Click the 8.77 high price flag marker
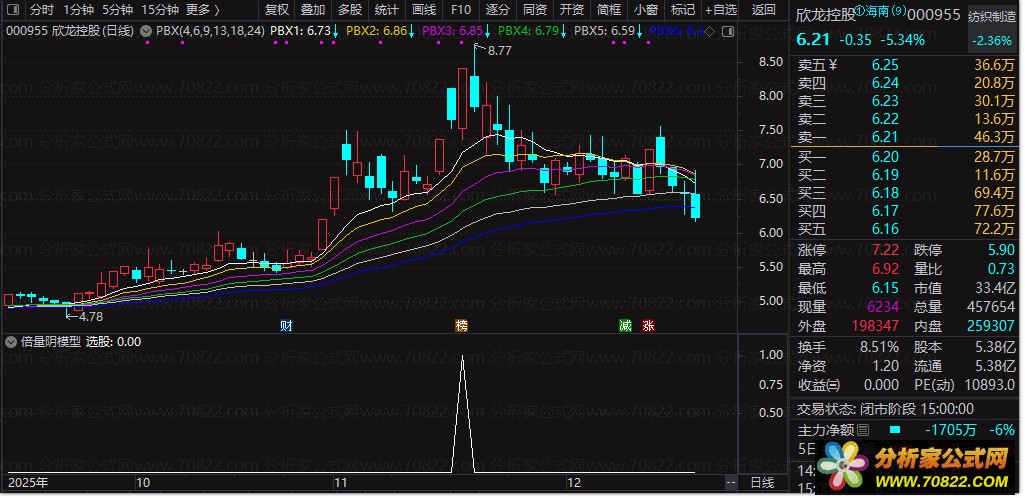This screenshot has width=1025, height=498. click(x=494, y=50)
